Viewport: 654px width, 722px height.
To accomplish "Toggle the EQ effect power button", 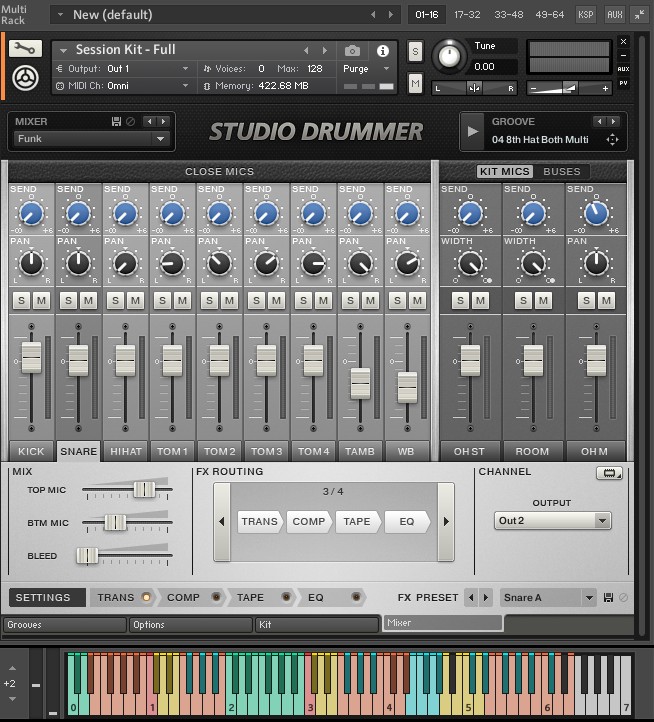I will (356, 597).
